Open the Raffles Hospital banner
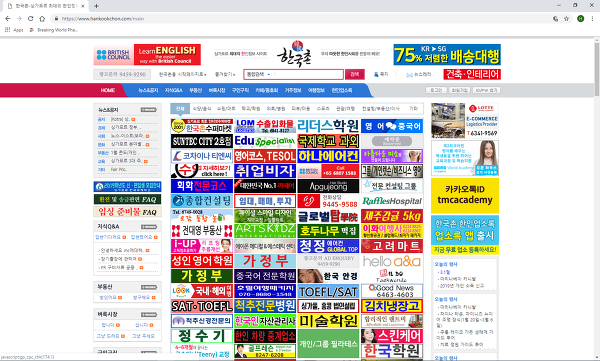 point(392,201)
